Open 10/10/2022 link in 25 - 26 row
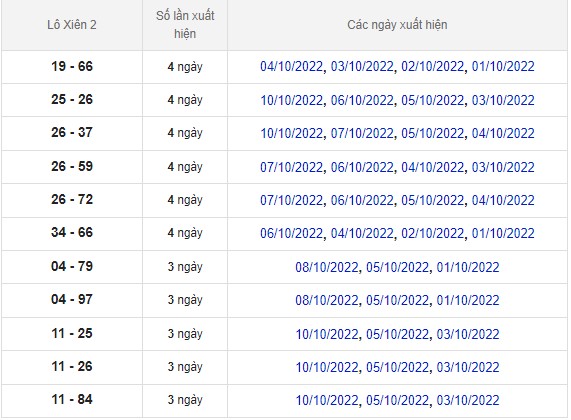Screen dimensions: 571x420 pyautogui.click(x=291, y=100)
